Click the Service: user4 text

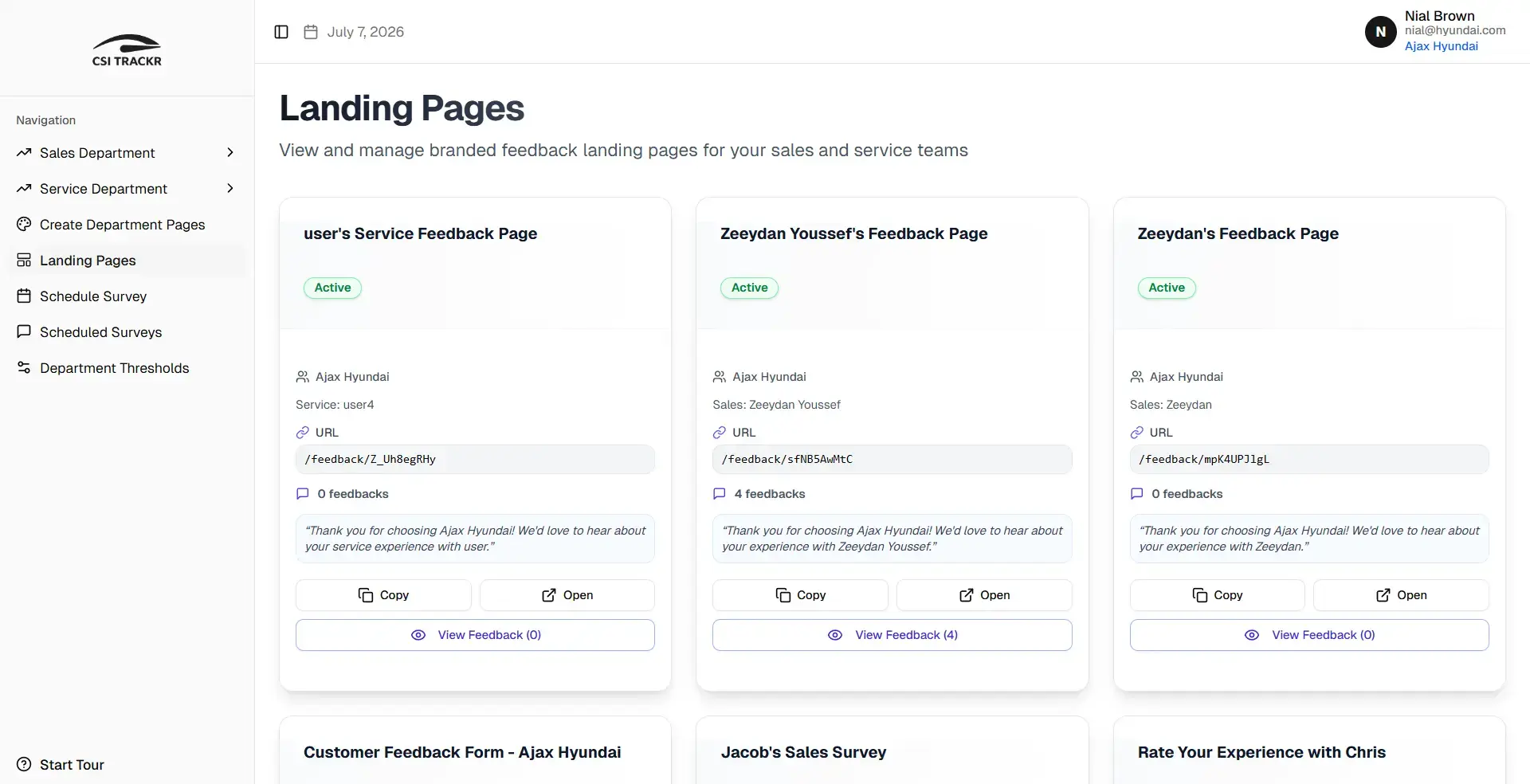coord(335,405)
